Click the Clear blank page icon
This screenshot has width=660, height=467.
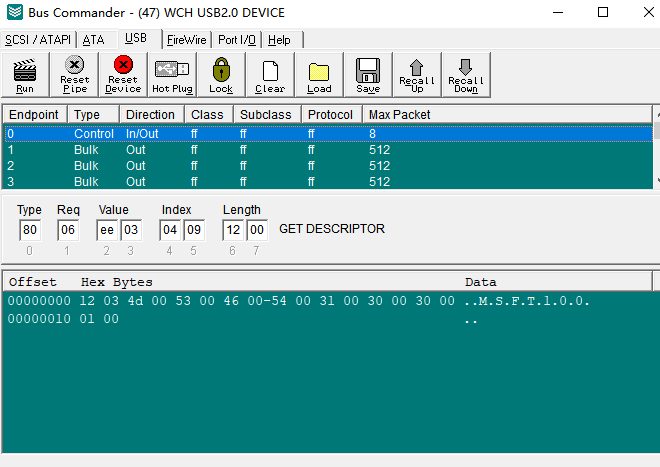pyautogui.click(x=270, y=71)
